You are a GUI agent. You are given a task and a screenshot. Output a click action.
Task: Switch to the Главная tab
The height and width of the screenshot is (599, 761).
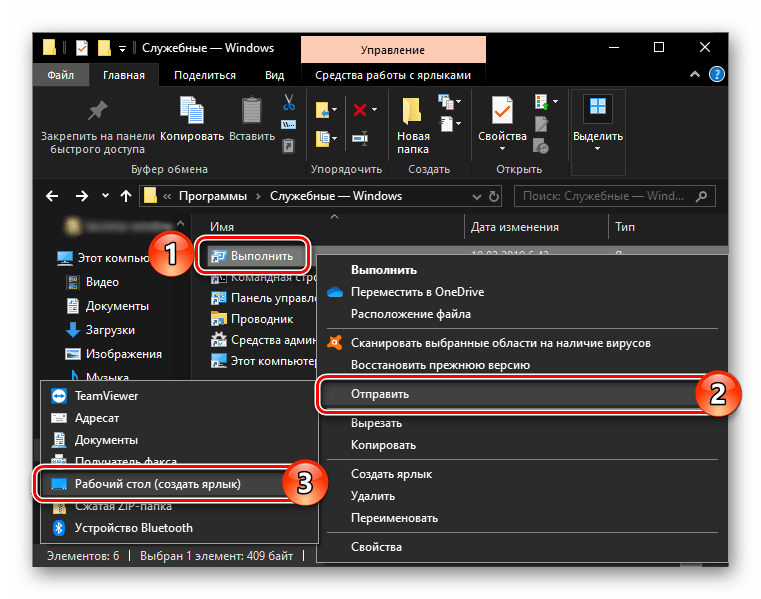pyautogui.click(x=124, y=75)
